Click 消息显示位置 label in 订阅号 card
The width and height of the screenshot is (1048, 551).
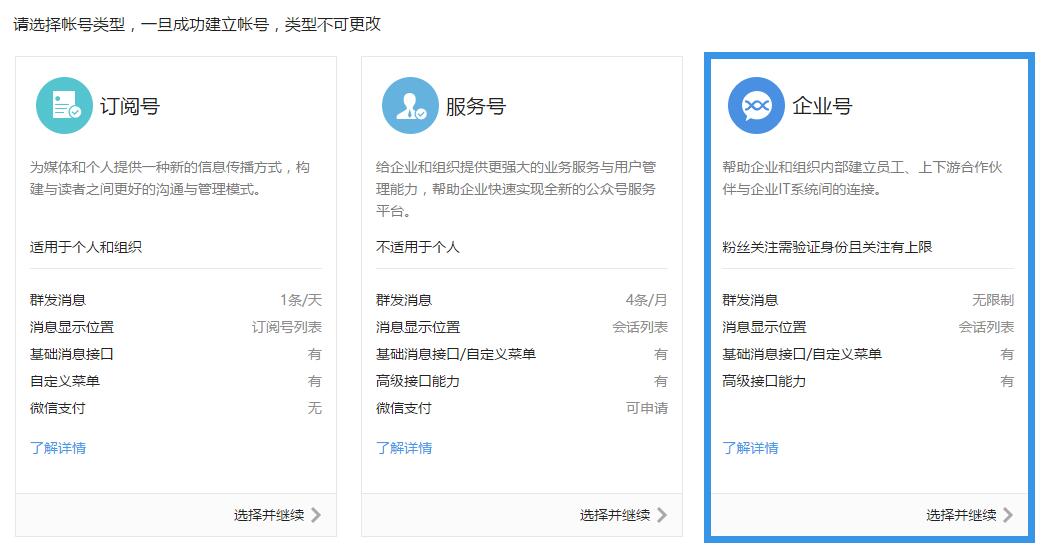coord(72,327)
